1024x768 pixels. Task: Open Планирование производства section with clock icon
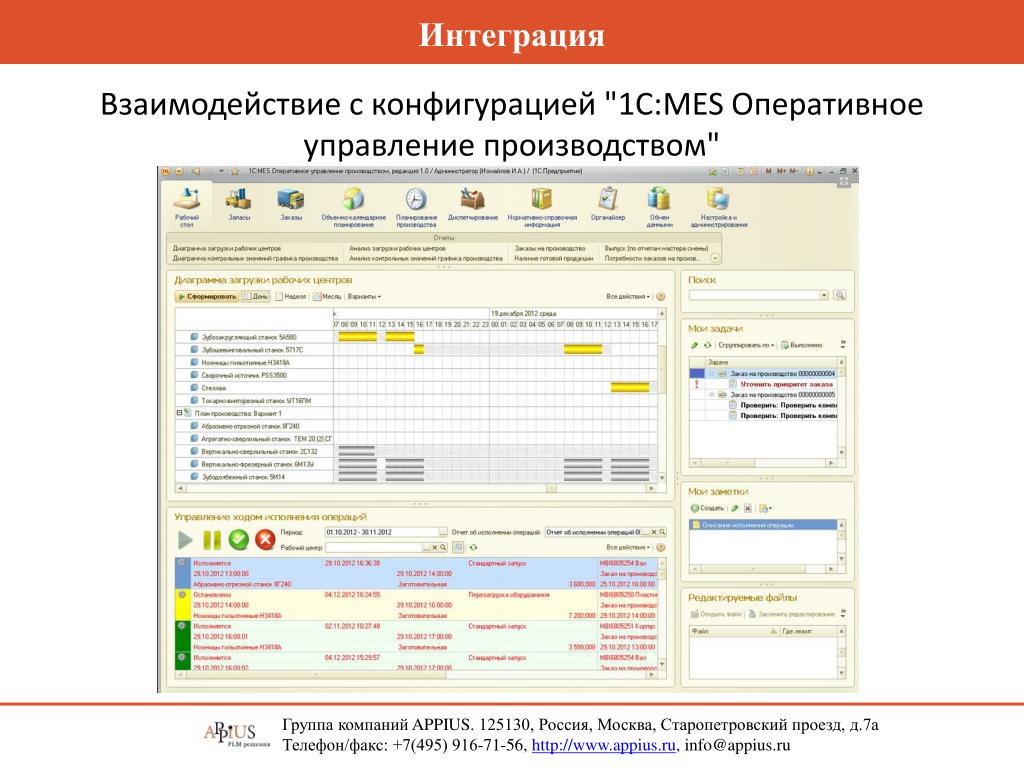click(416, 207)
